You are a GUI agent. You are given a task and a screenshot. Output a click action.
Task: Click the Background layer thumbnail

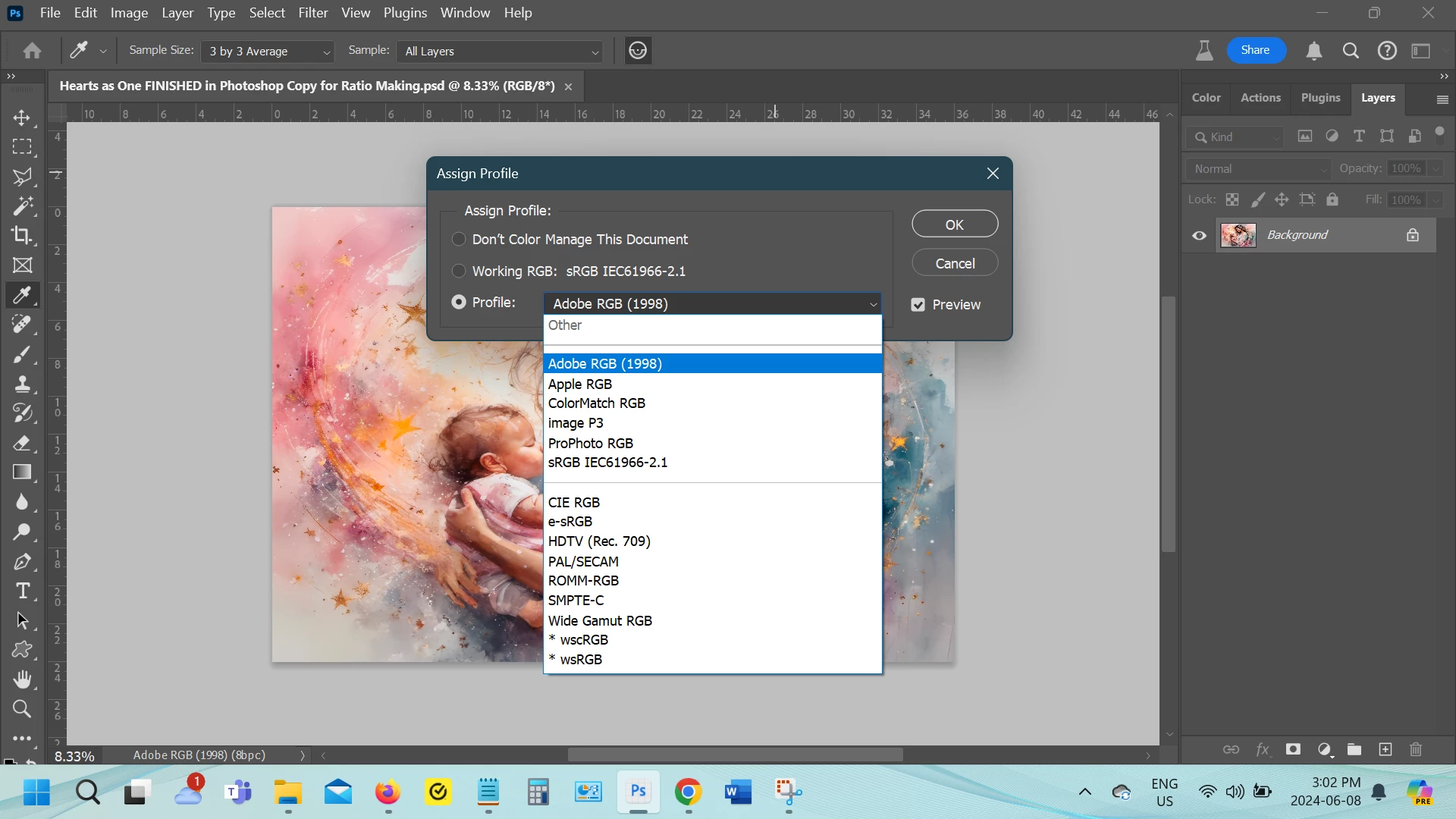[1238, 235]
